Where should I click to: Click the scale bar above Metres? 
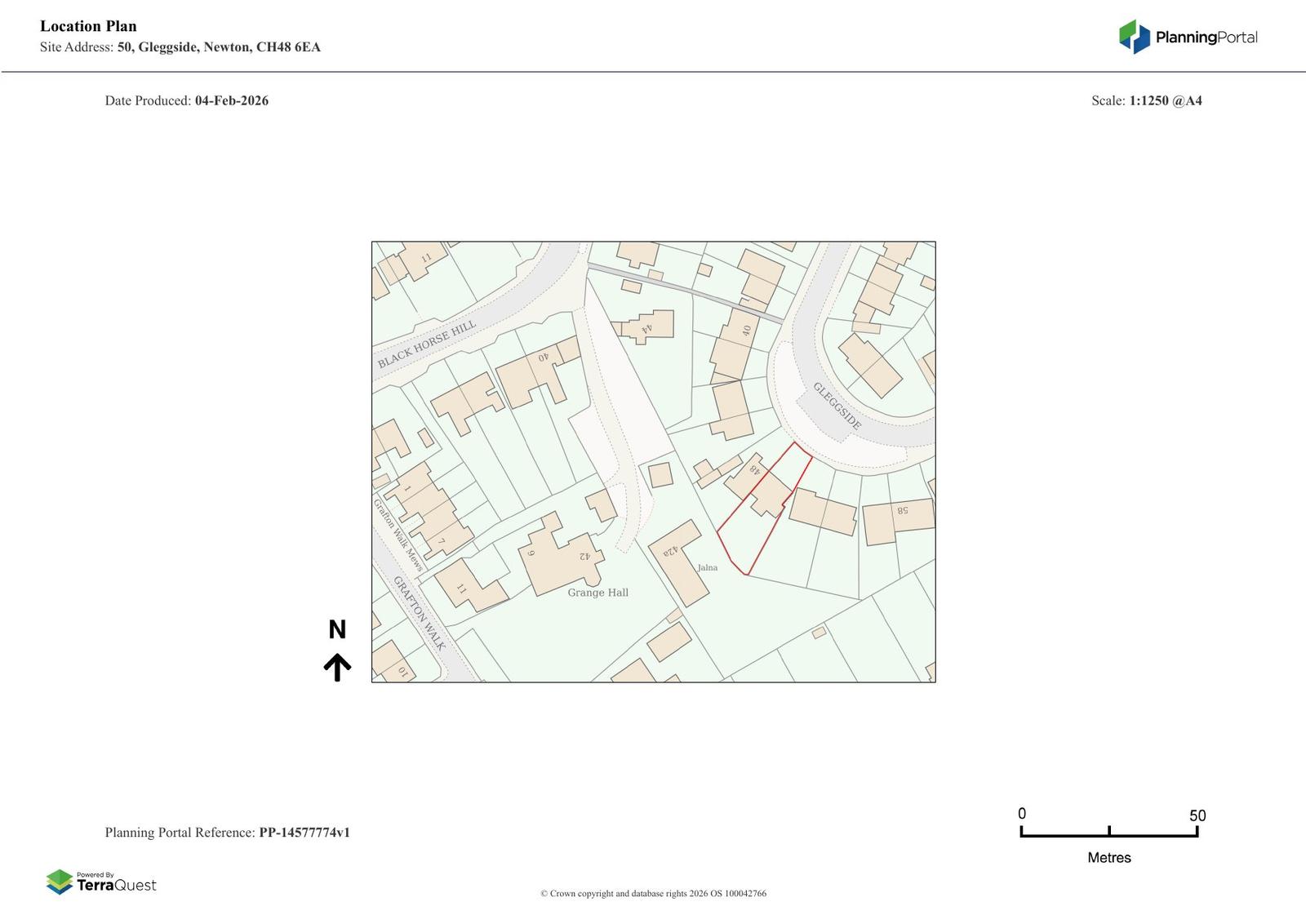(x=1108, y=833)
